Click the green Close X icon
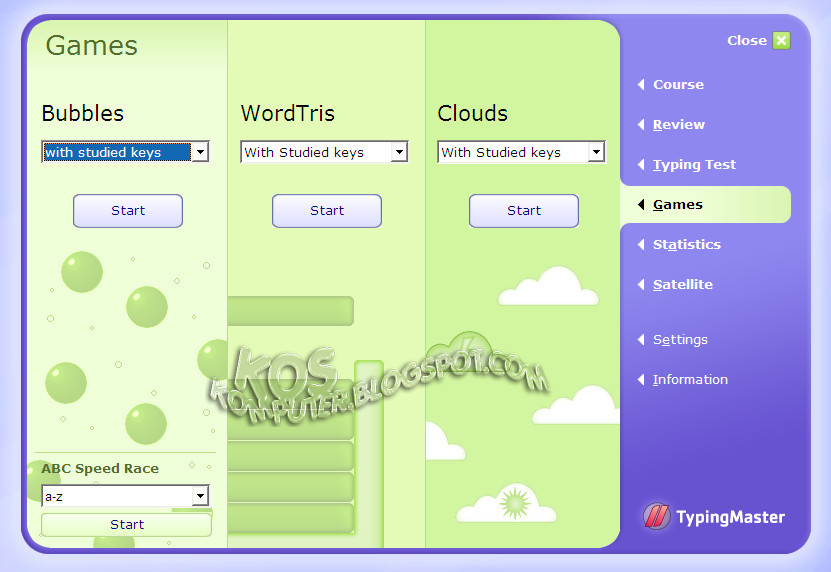 pyautogui.click(x=781, y=40)
